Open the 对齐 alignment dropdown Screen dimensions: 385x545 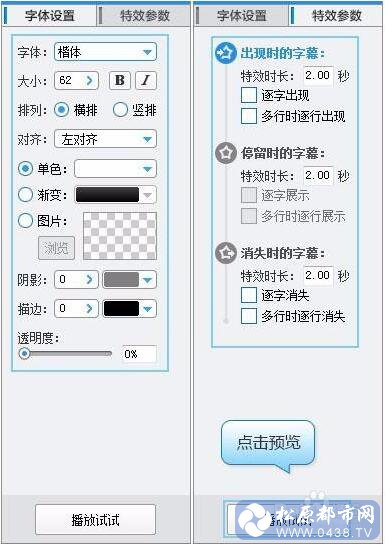tap(105, 139)
